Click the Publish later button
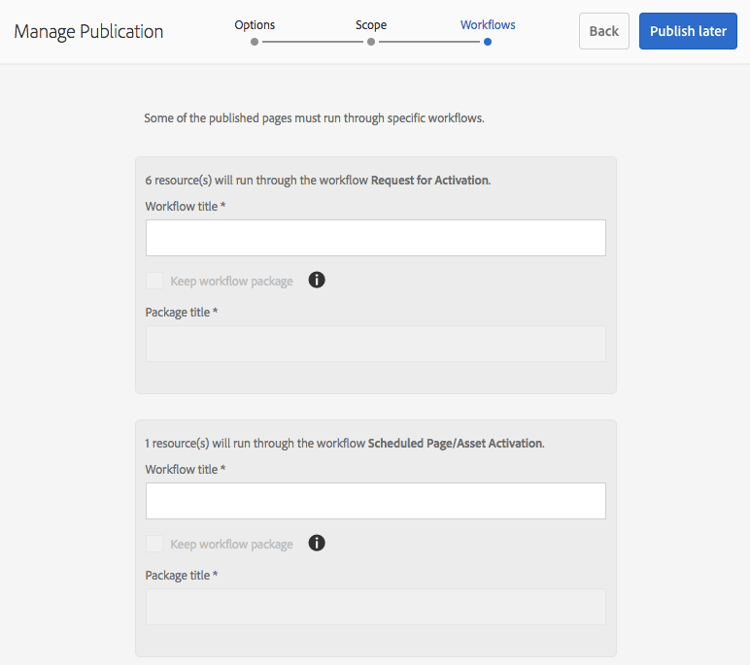 688,31
